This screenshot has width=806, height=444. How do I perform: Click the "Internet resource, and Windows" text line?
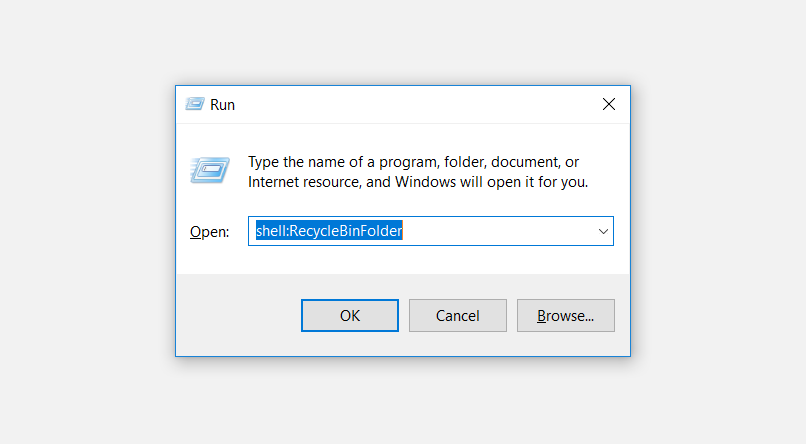coord(418,182)
